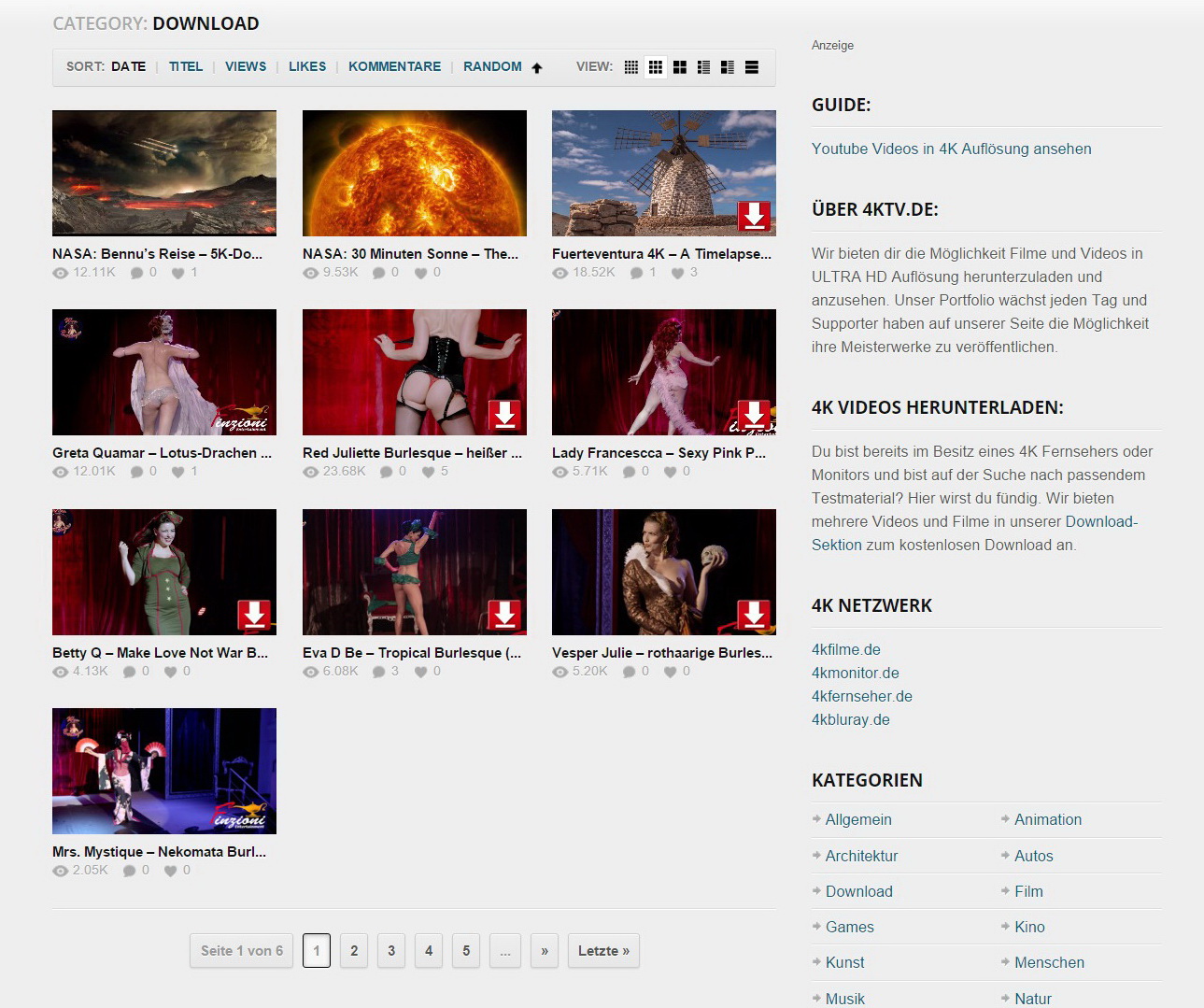
Task: Sort videos by Views
Action: click(246, 66)
